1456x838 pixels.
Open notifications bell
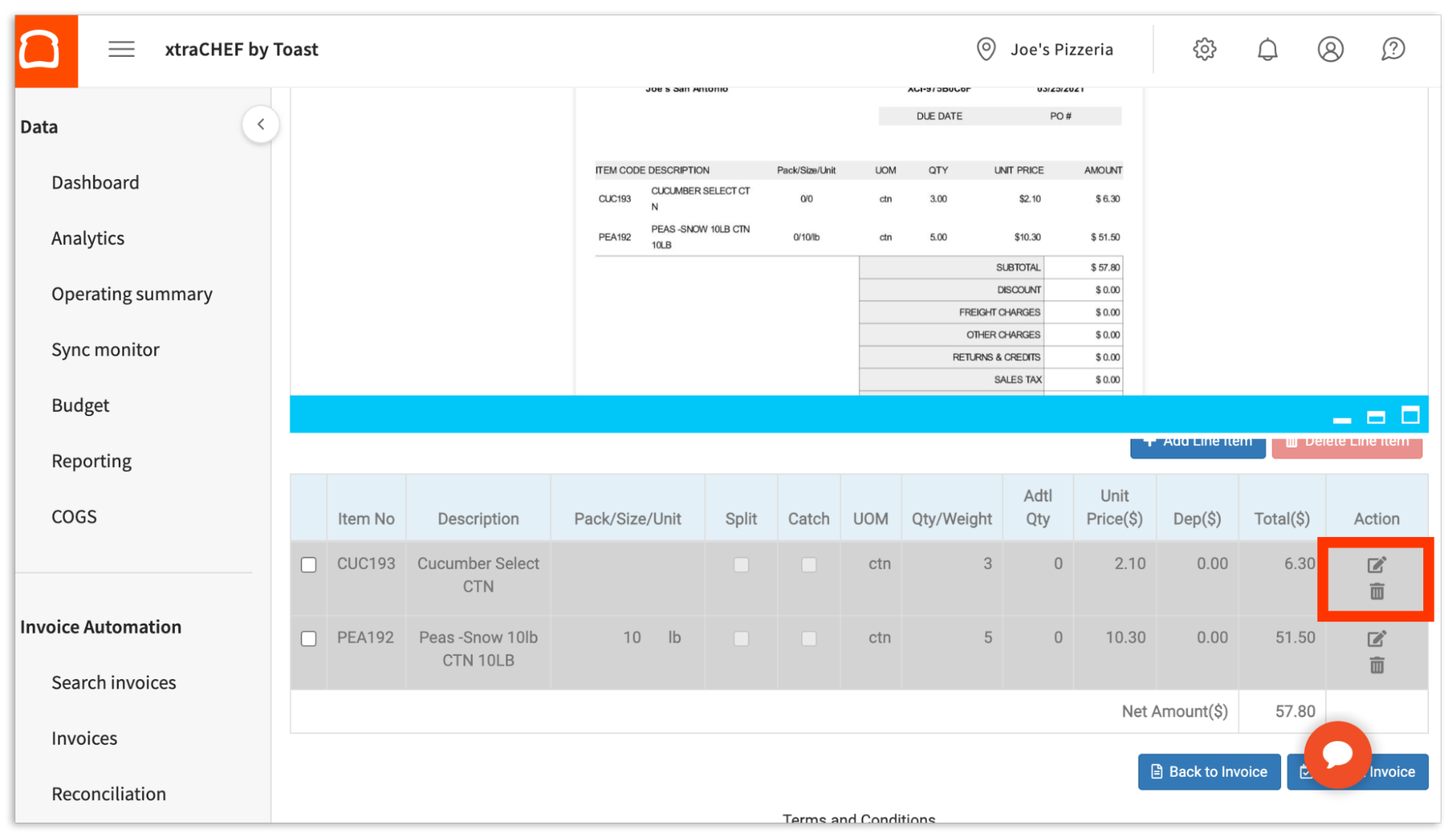point(1267,49)
